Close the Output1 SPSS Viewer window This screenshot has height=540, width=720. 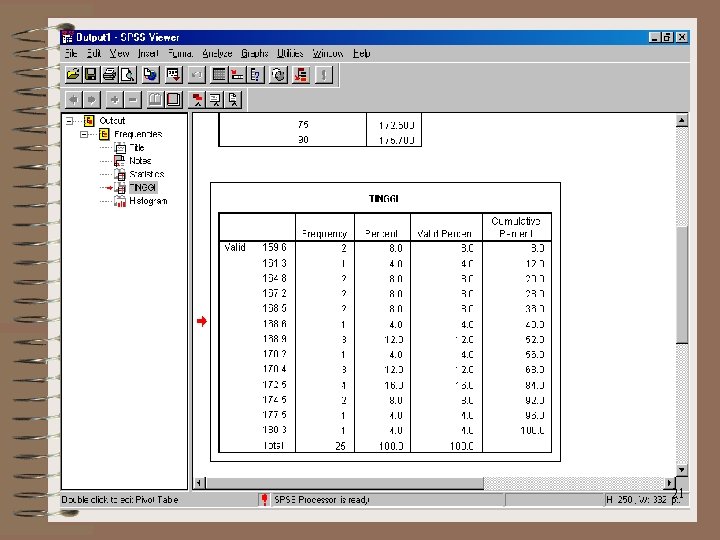[x=682, y=37]
